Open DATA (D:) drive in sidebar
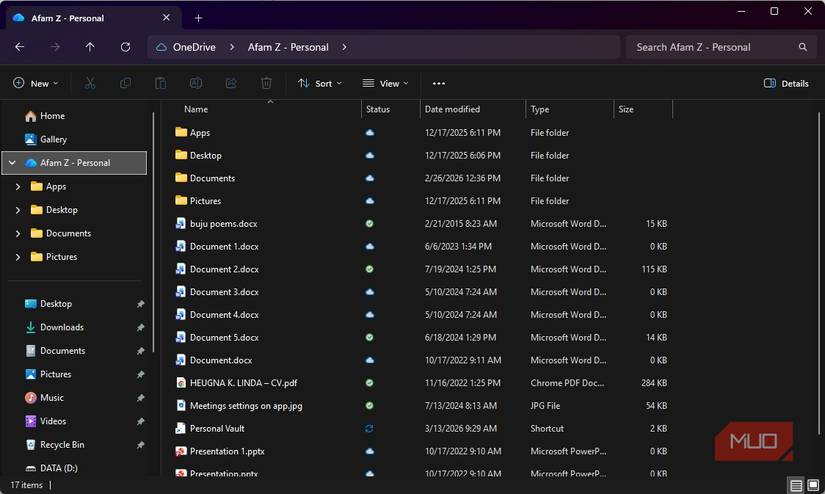This screenshot has height=494, width=825. point(58,468)
